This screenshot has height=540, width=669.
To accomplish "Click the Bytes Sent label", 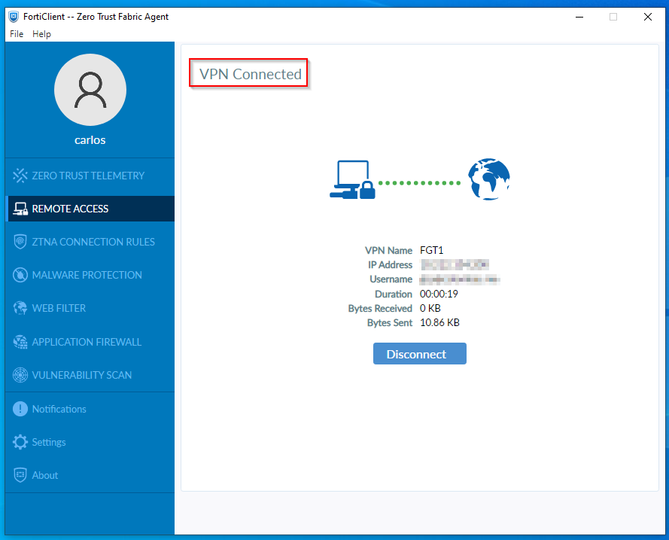I will click(x=390, y=322).
